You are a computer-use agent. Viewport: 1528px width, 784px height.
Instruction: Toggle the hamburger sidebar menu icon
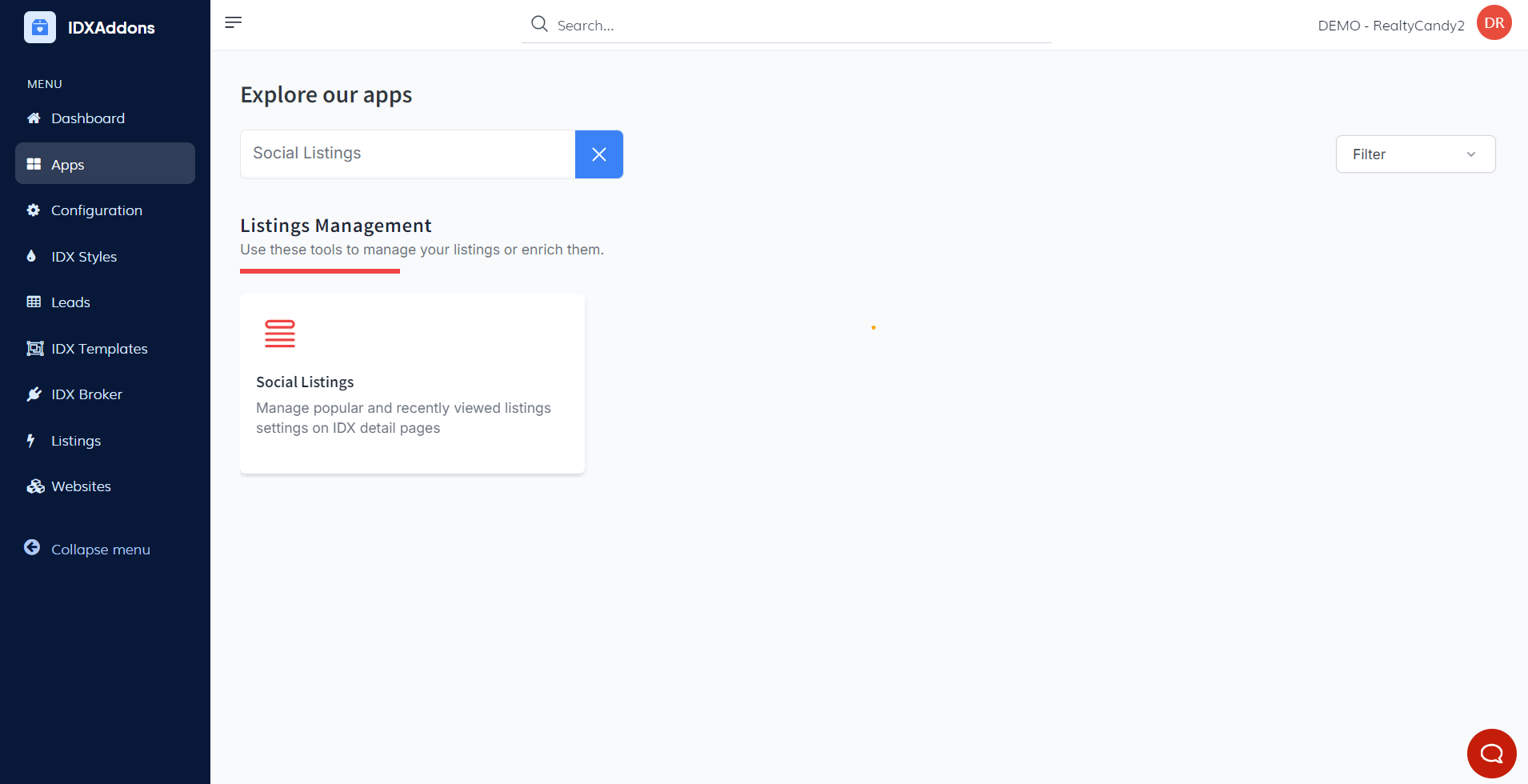click(x=233, y=22)
